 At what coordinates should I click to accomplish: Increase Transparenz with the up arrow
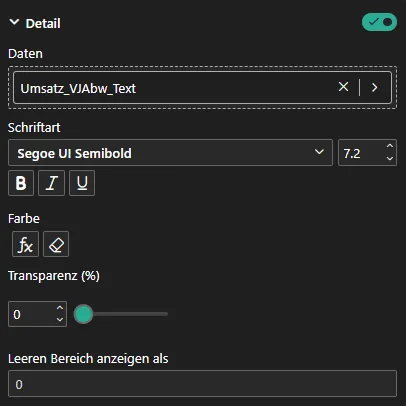click(60, 308)
